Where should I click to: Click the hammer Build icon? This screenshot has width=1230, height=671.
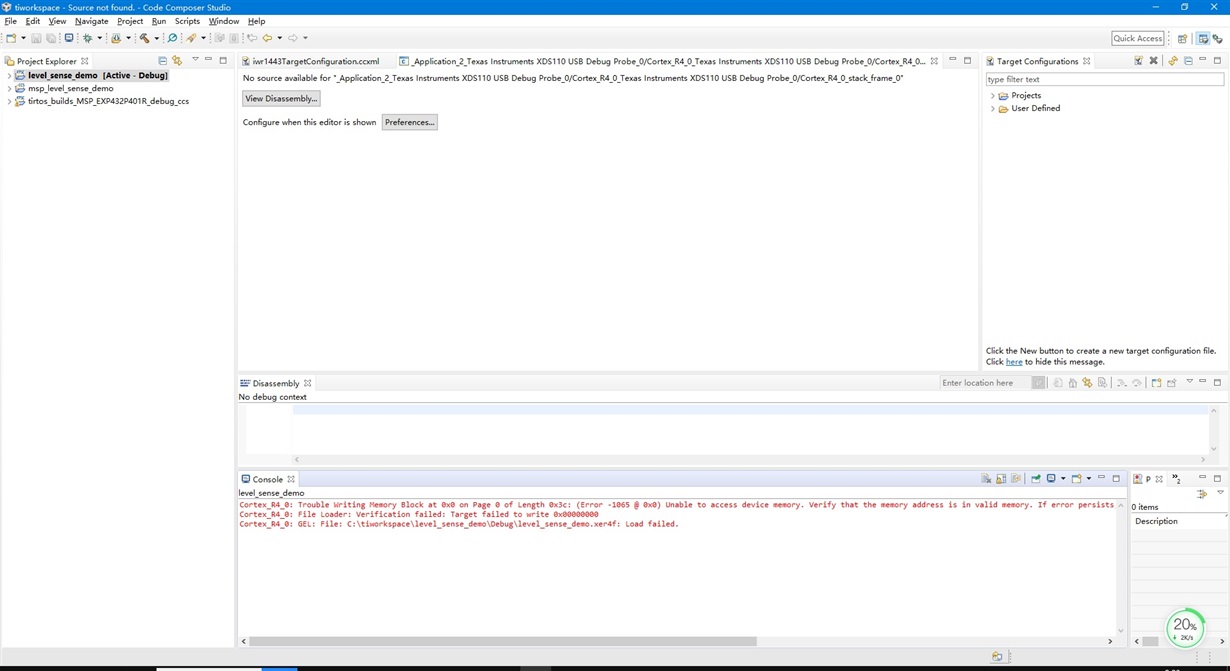click(x=144, y=38)
